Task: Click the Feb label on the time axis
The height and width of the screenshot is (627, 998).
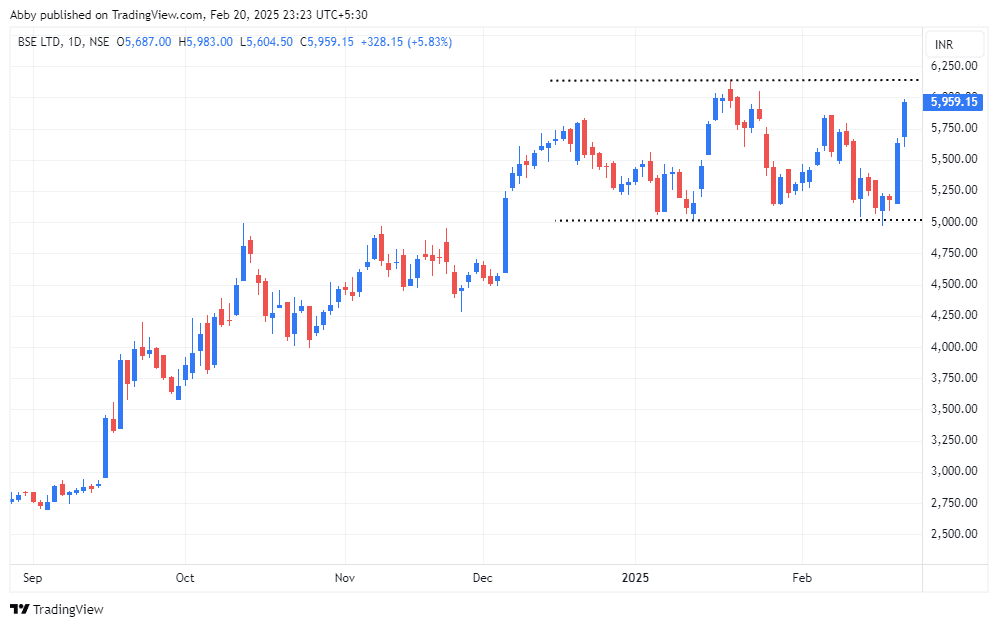Action: point(802,577)
